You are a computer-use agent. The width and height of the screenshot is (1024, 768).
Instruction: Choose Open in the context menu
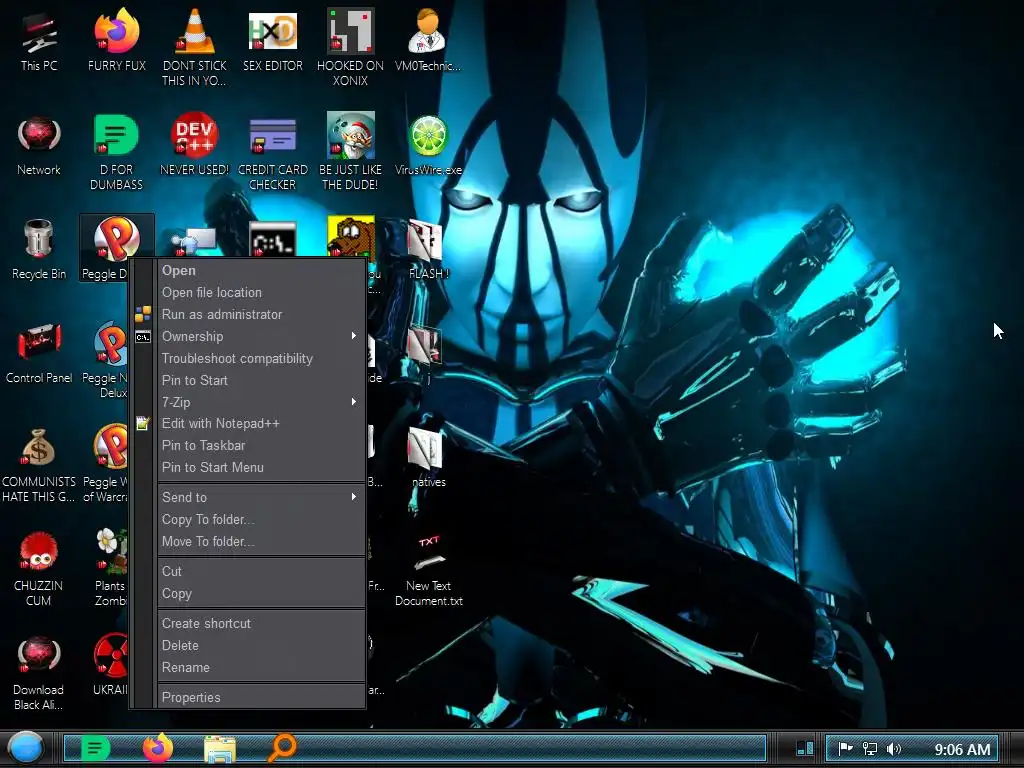tap(261, 270)
